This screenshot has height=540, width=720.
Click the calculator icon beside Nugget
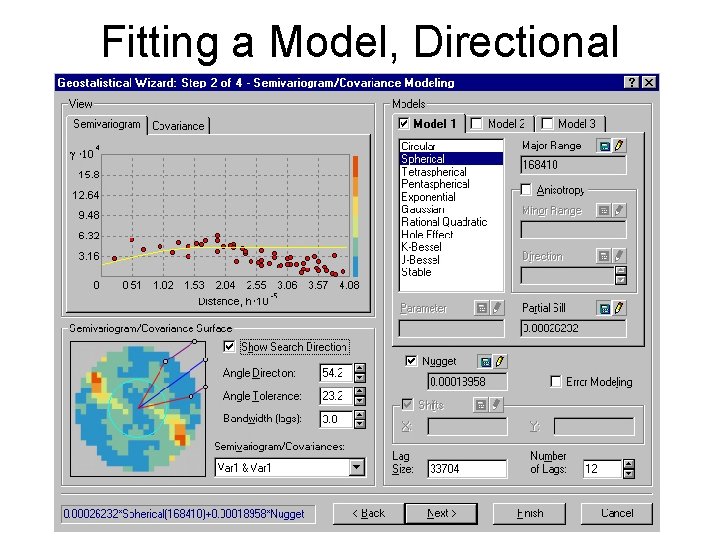click(x=485, y=362)
